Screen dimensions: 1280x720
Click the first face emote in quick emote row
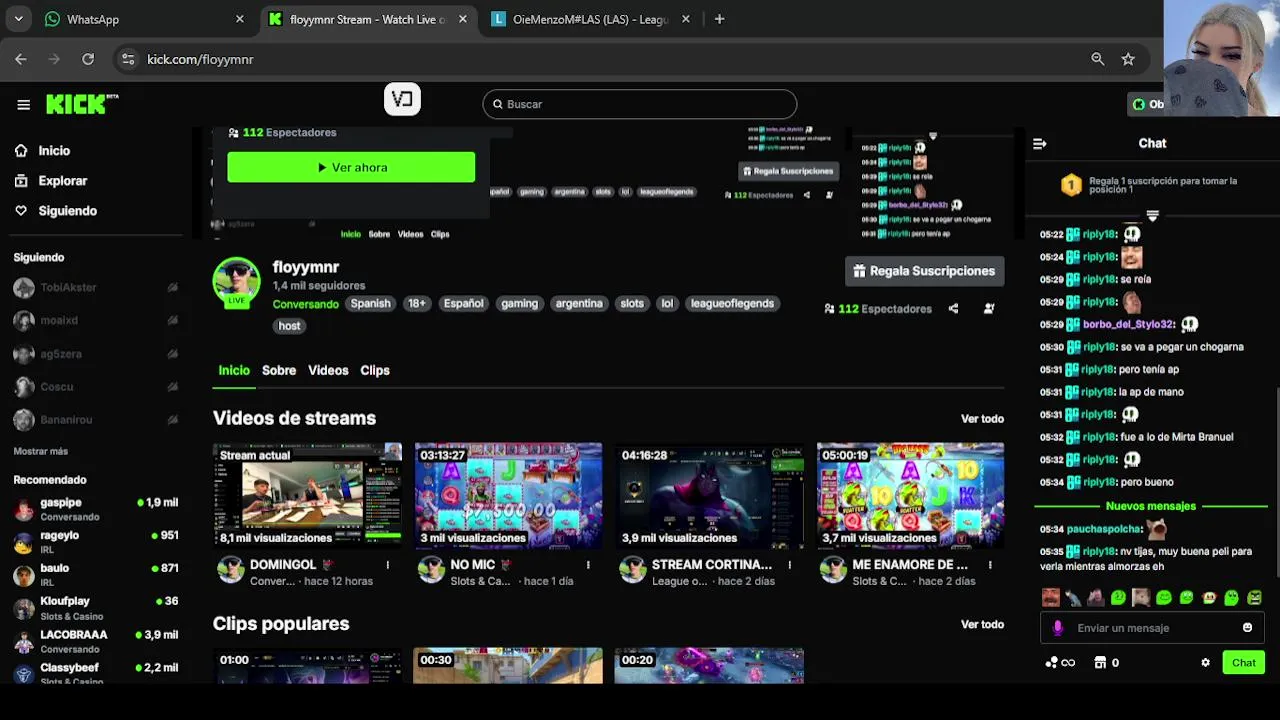[x=1050, y=598]
